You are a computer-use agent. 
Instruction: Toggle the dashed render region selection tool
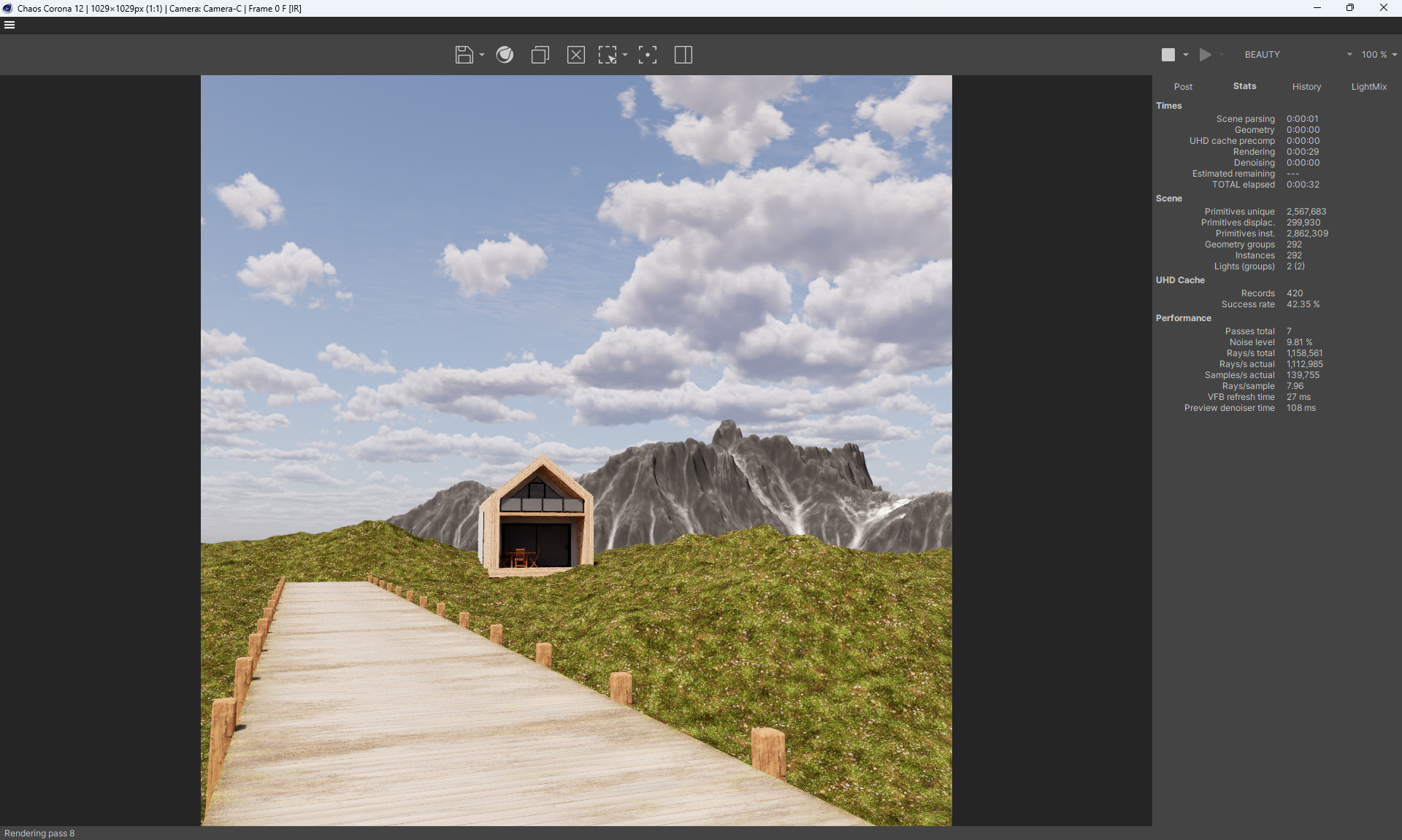point(607,55)
